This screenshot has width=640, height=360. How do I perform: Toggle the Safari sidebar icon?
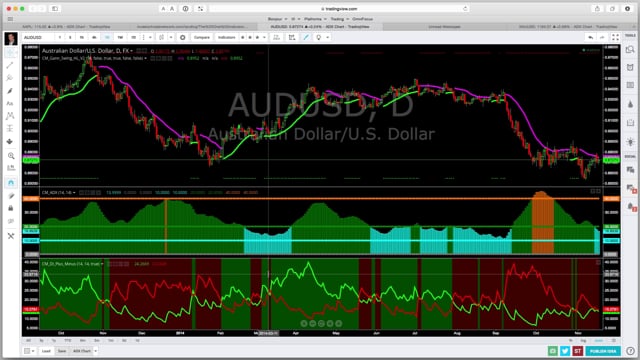tap(55, 9)
